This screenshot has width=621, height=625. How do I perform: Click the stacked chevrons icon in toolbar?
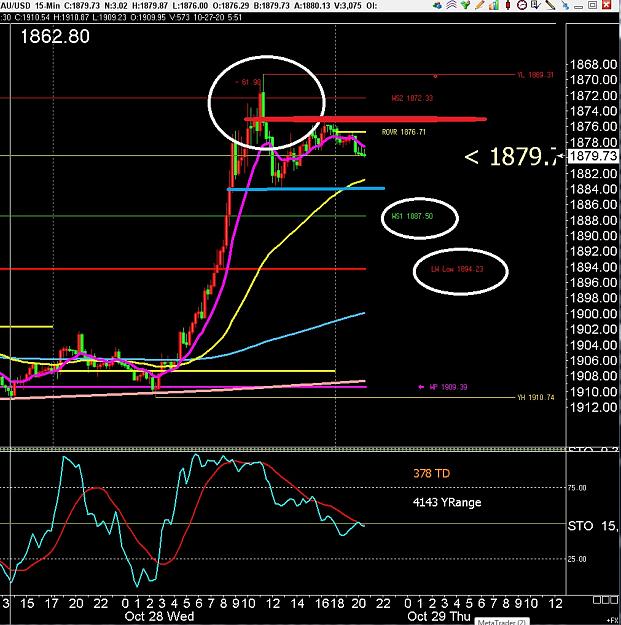pos(451,5)
